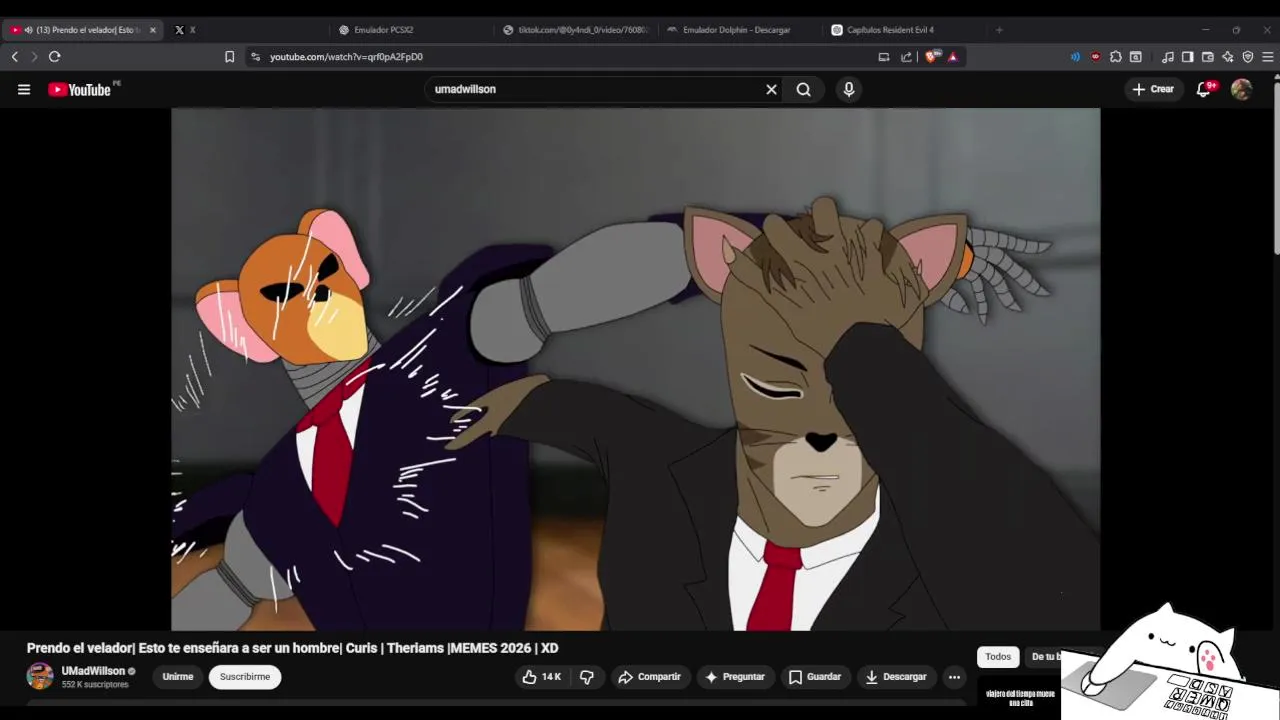The height and width of the screenshot is (720, 1280).
Task: Save the video with Guardar
Action: [x=815, y=677]
